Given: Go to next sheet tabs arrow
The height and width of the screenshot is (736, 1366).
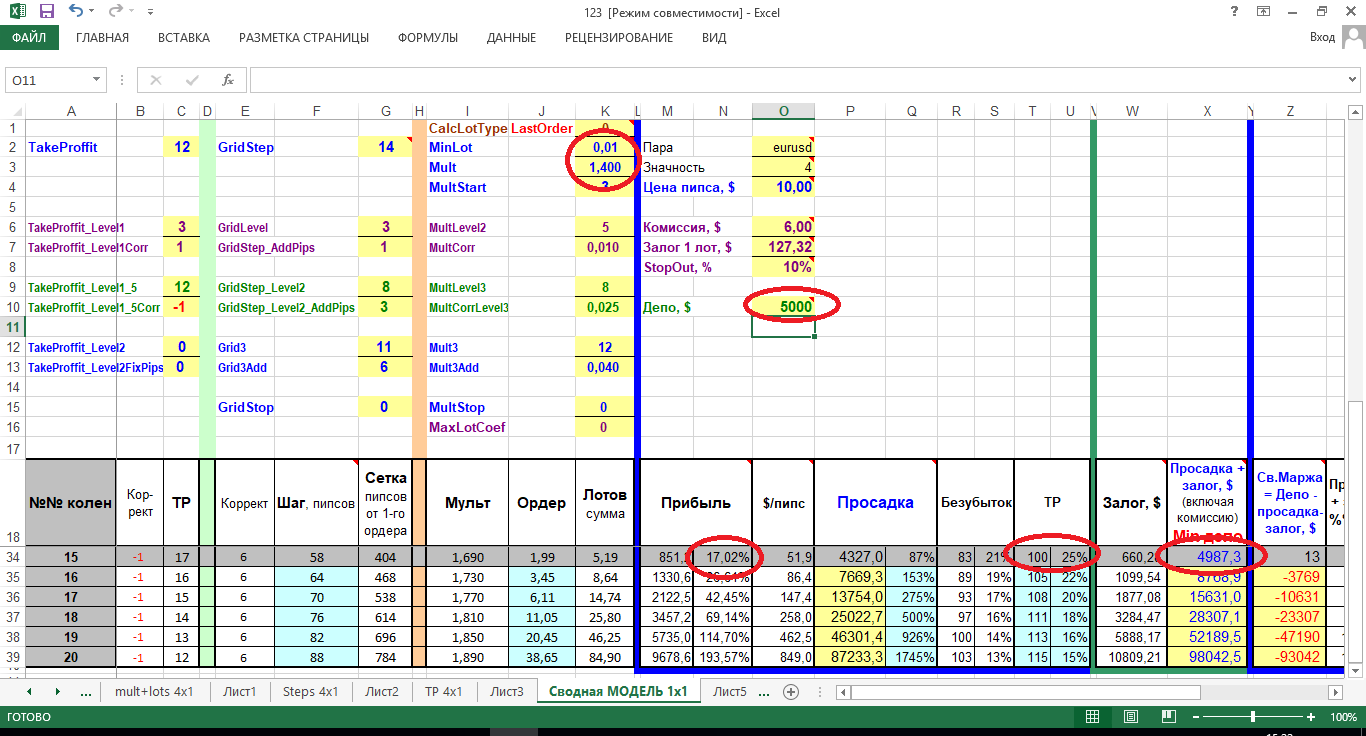Looking at the screenshot, I should pos(57,691).
